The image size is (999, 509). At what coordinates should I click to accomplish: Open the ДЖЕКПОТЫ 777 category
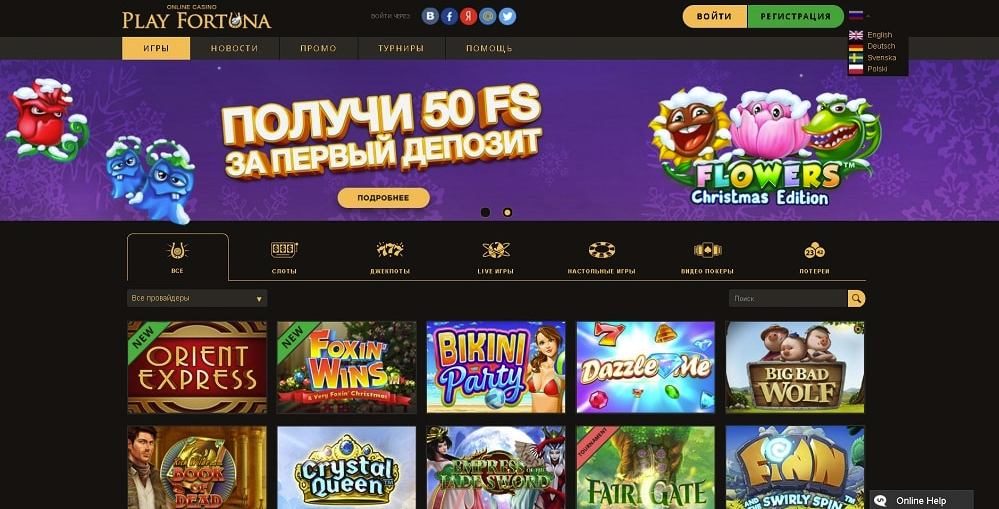tap(390, 257)
